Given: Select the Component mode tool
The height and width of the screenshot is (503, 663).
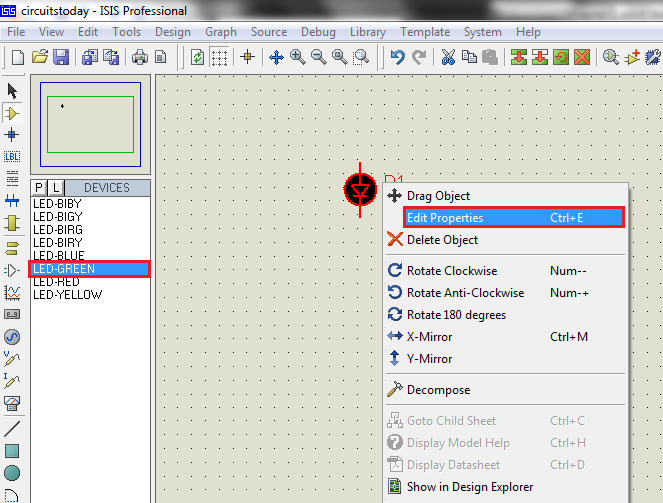Looking at the screenshot, I should 12,113.
